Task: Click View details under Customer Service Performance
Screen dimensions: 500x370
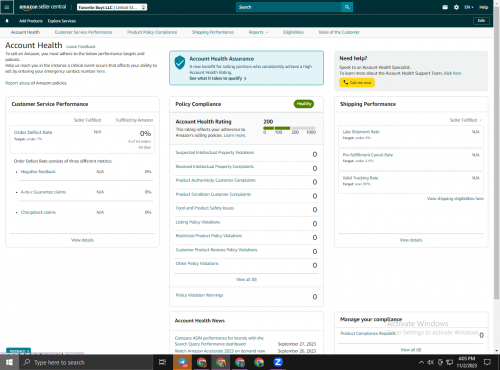Action: (x=82, y=240)
